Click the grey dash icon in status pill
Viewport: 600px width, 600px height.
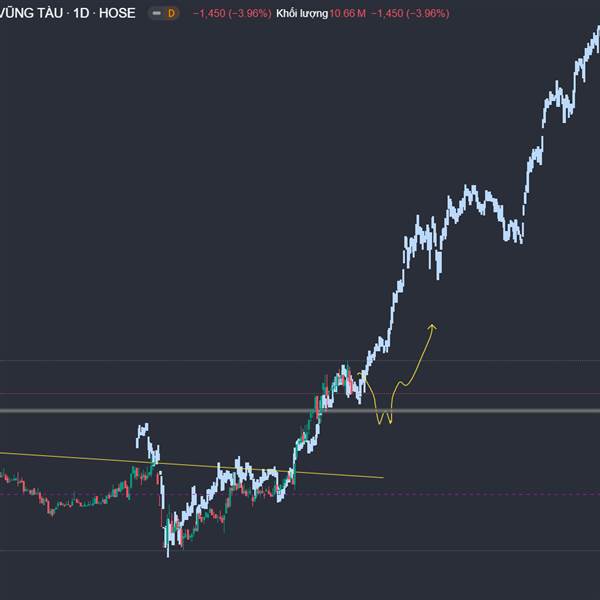point(157,13)
